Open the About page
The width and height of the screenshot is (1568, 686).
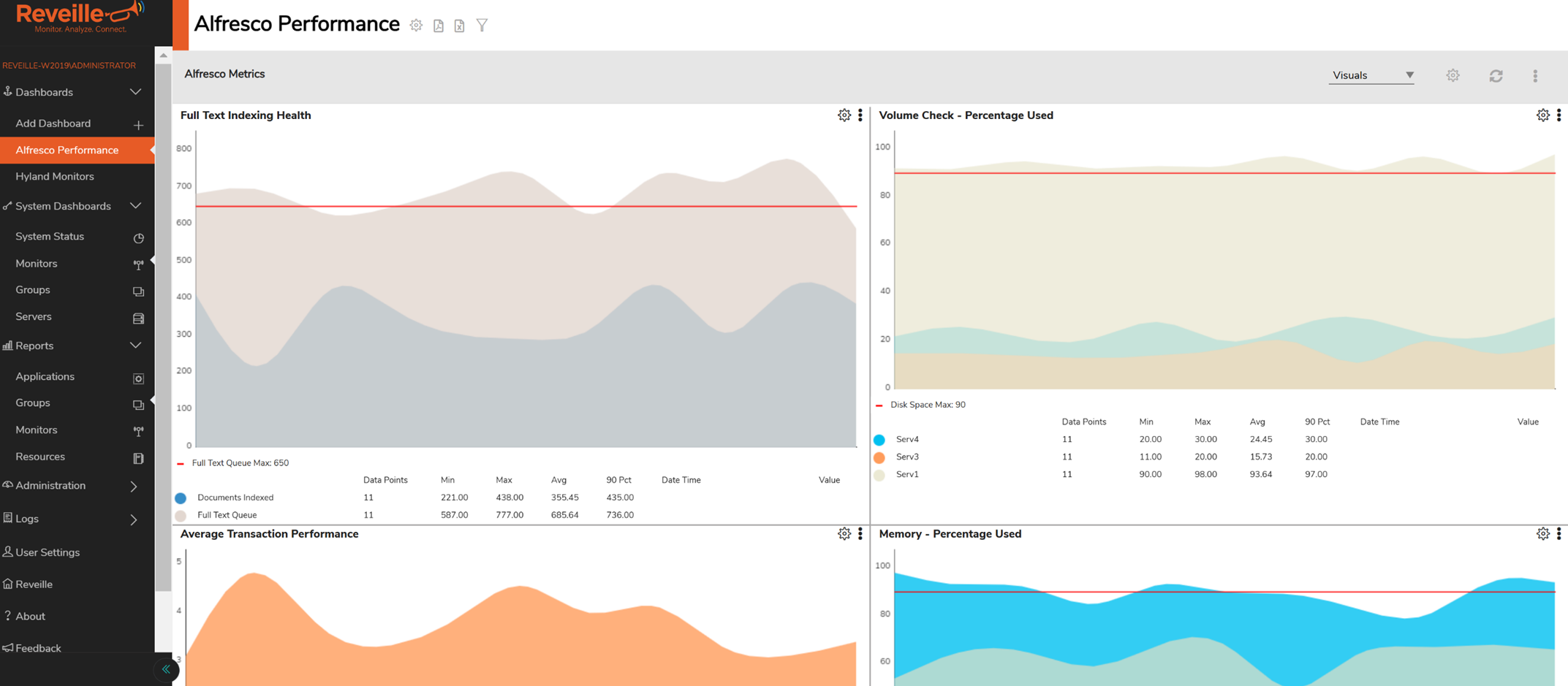pyautogui.click(x=30, y=617)
